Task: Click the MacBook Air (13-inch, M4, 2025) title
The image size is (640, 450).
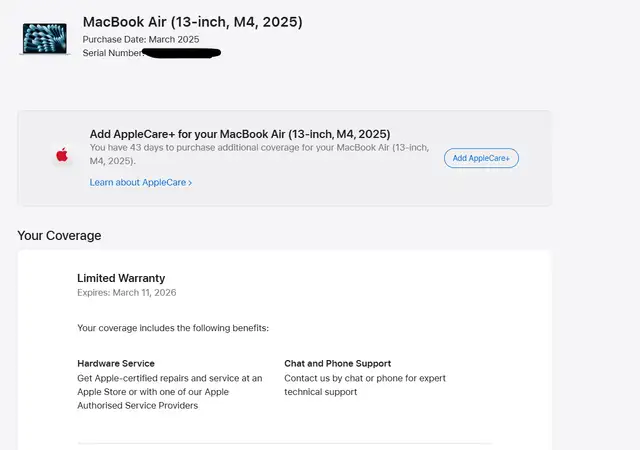Action: [192, 21]
